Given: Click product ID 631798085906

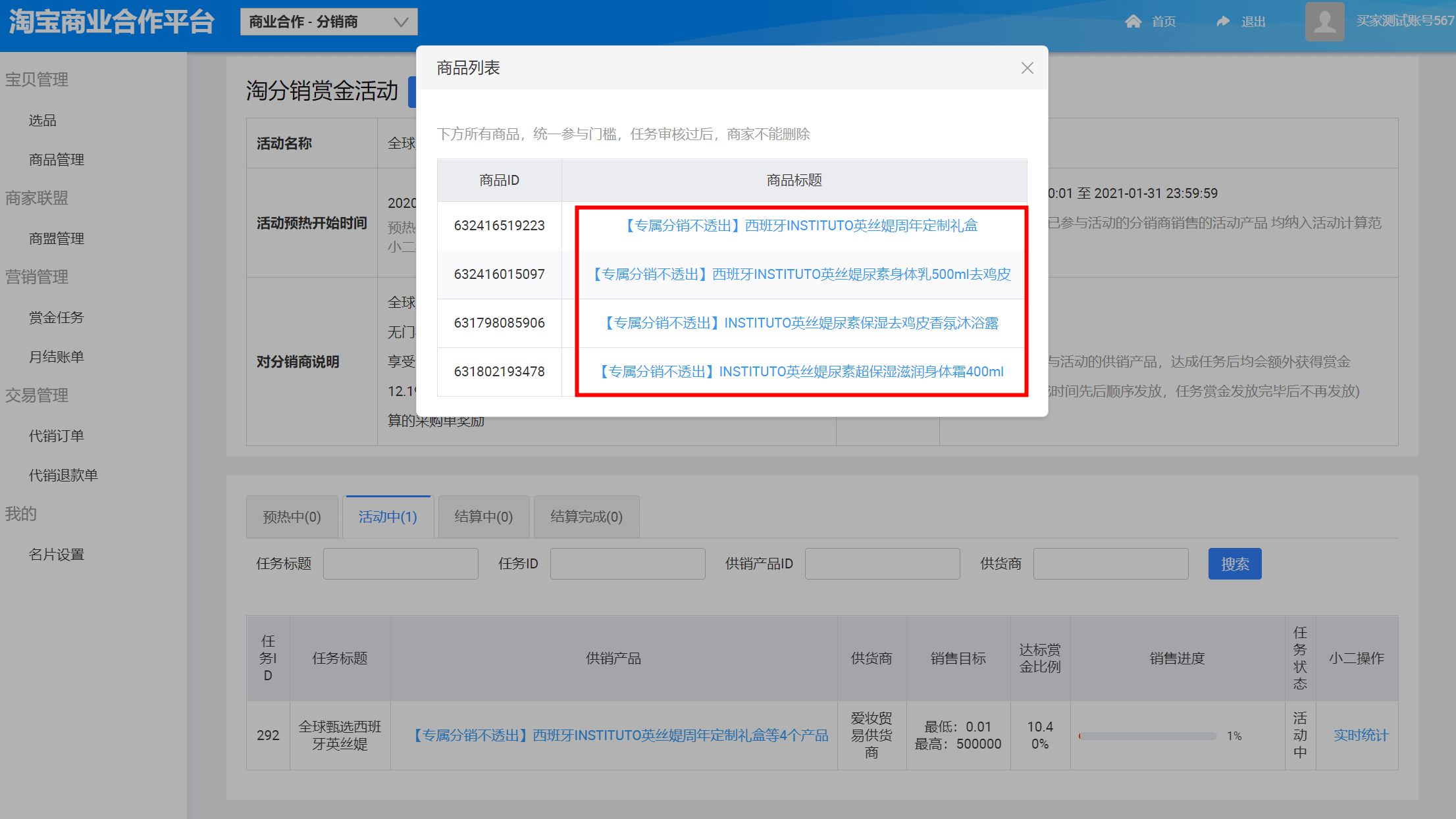Looking at the screenshot, I should (500, 323).
